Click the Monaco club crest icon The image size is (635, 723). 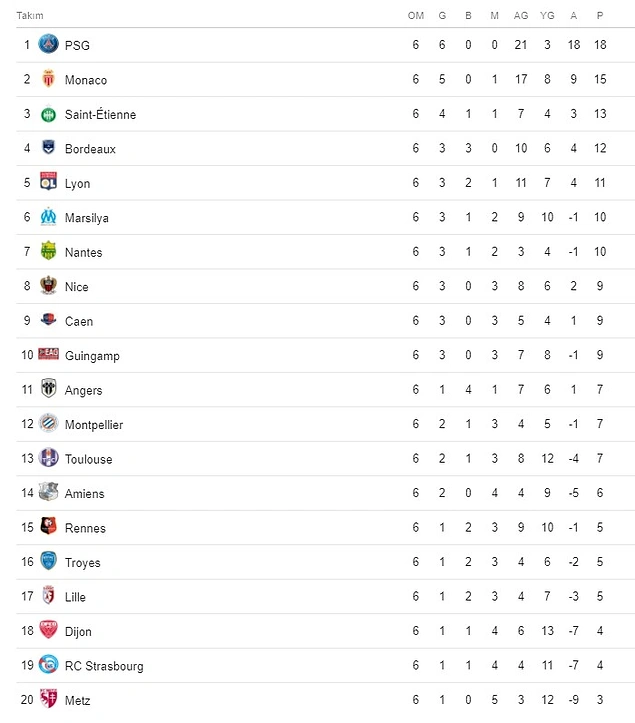point(48,79)
